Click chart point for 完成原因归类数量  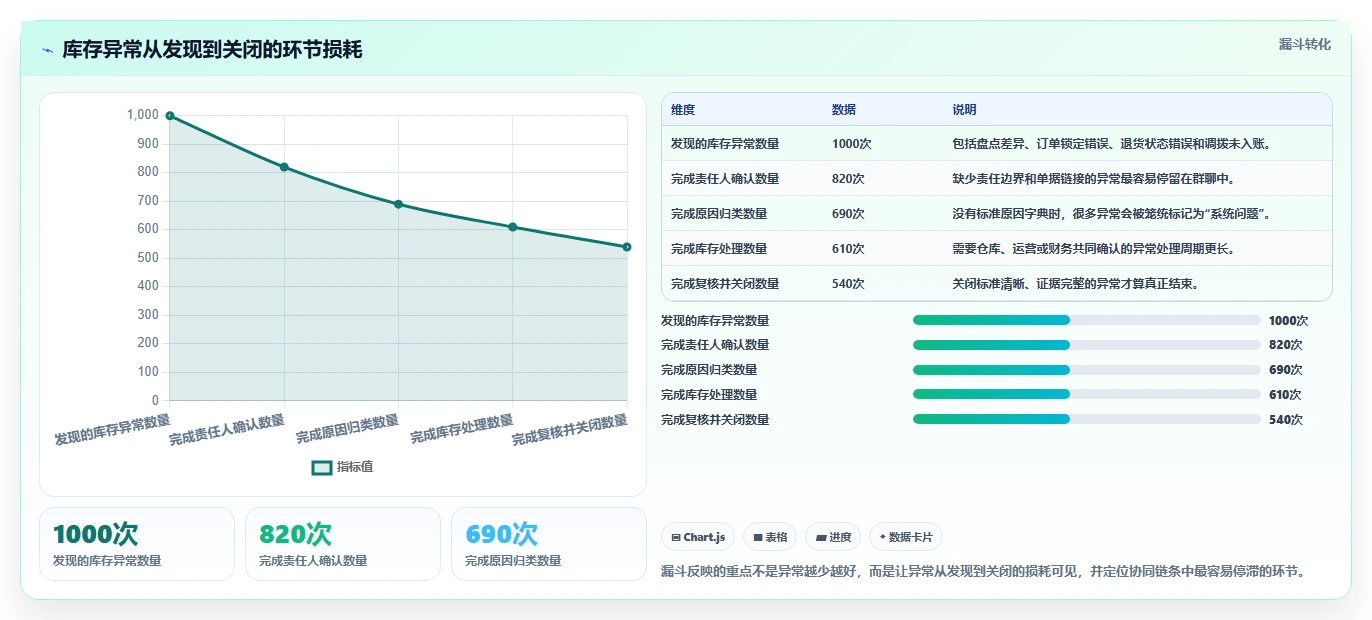pos(398,204)
